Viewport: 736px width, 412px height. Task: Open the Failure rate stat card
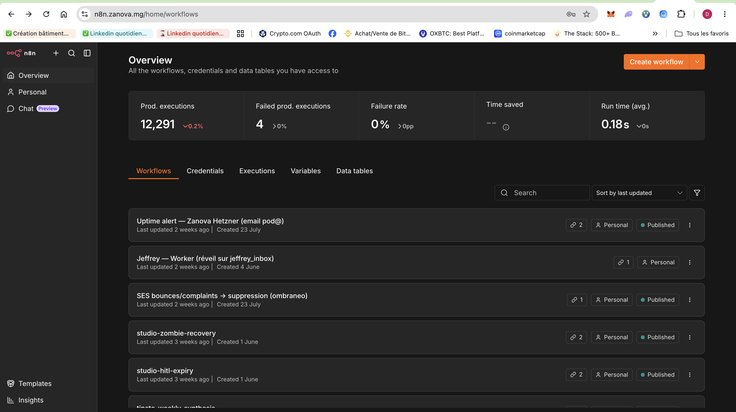[416, 115]
